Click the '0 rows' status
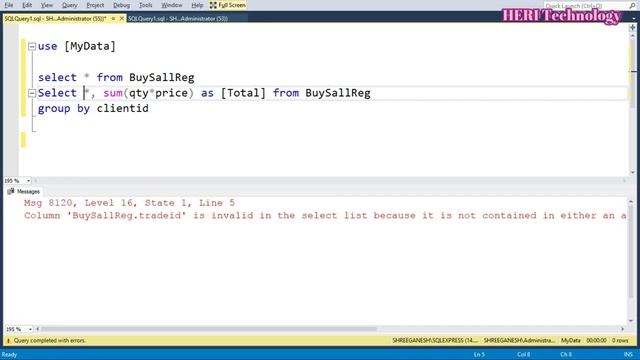 620,340
